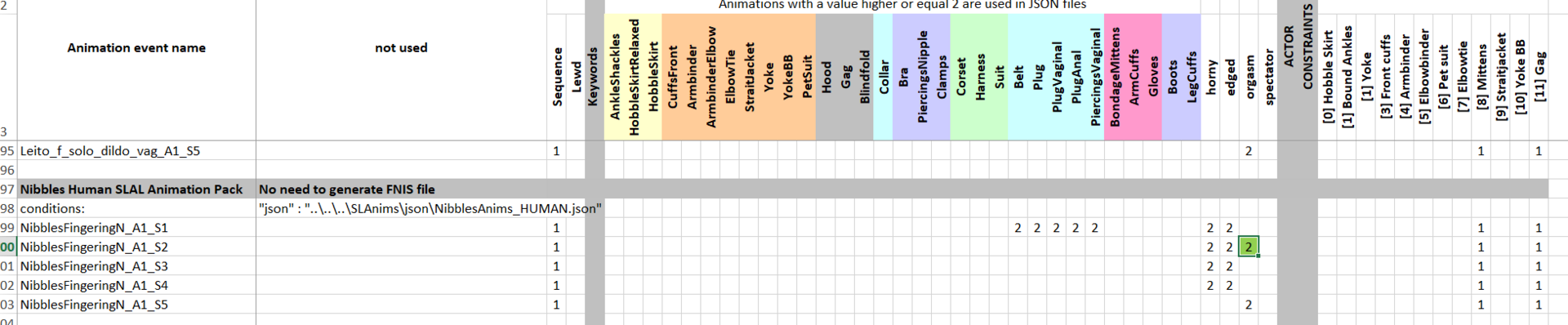This screenshot has width=1568, height=325.
Task: Select edged value 2 in NibblesFingeringN_A1_S4 row
Action: (x=1229, y=285)
